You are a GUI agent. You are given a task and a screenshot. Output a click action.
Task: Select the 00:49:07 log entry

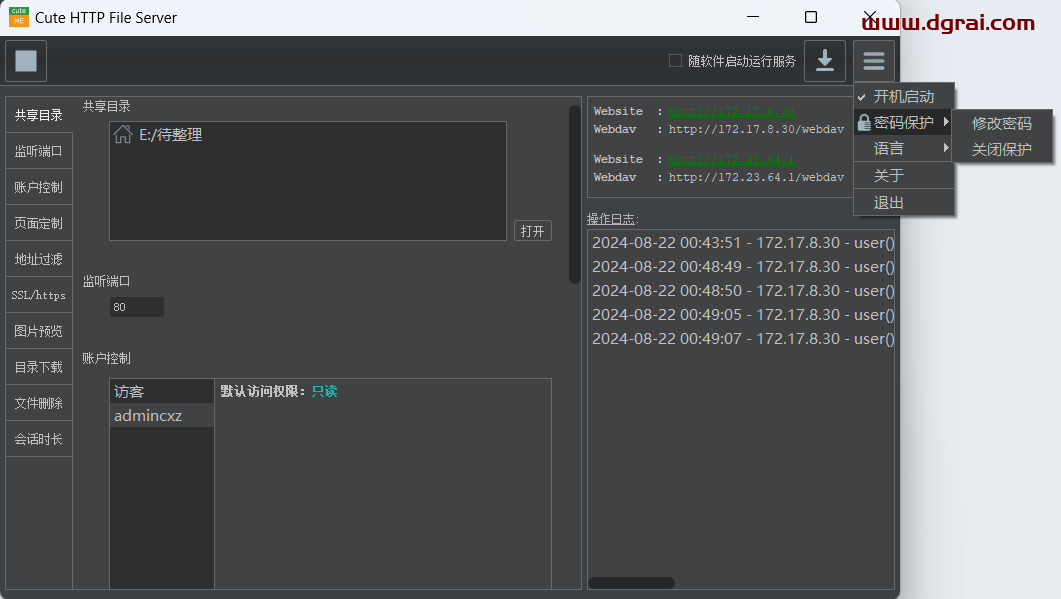tap(743, 338)
